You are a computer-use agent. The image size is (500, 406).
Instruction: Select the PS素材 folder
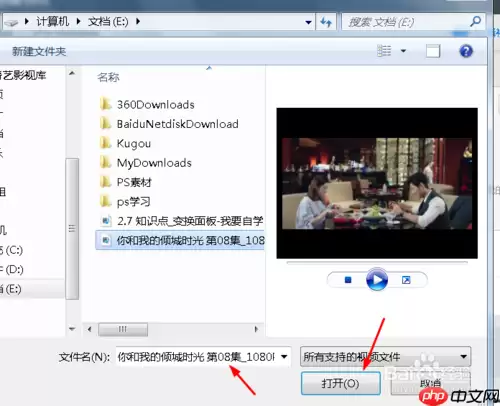126,182
